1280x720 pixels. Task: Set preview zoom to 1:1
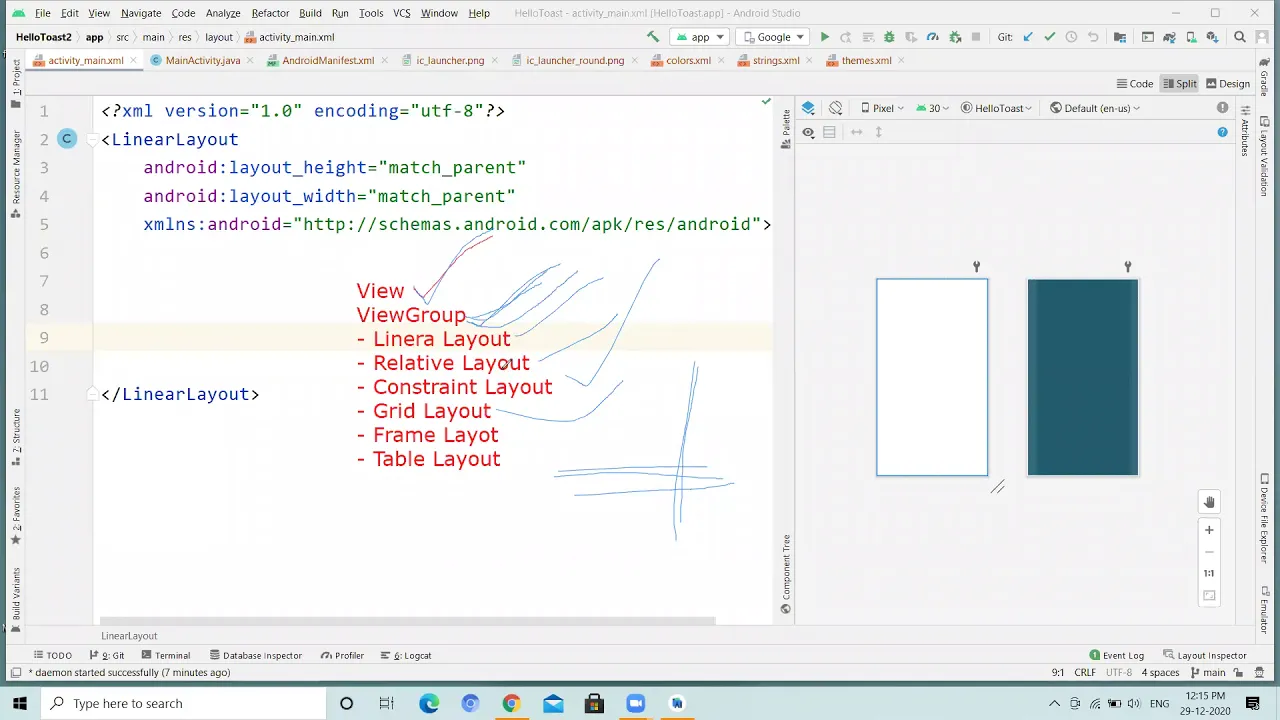[x=1209, y=574]
